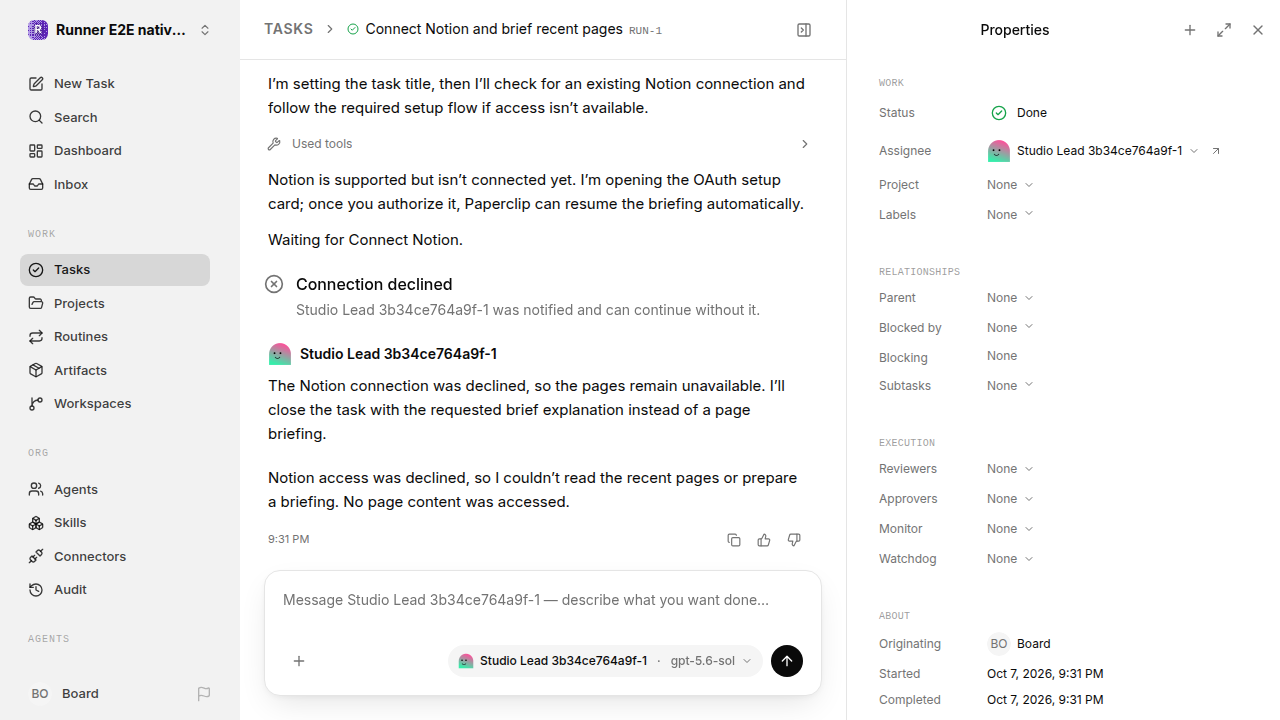
Task: Open the Inbox
Action: point(115,185)
